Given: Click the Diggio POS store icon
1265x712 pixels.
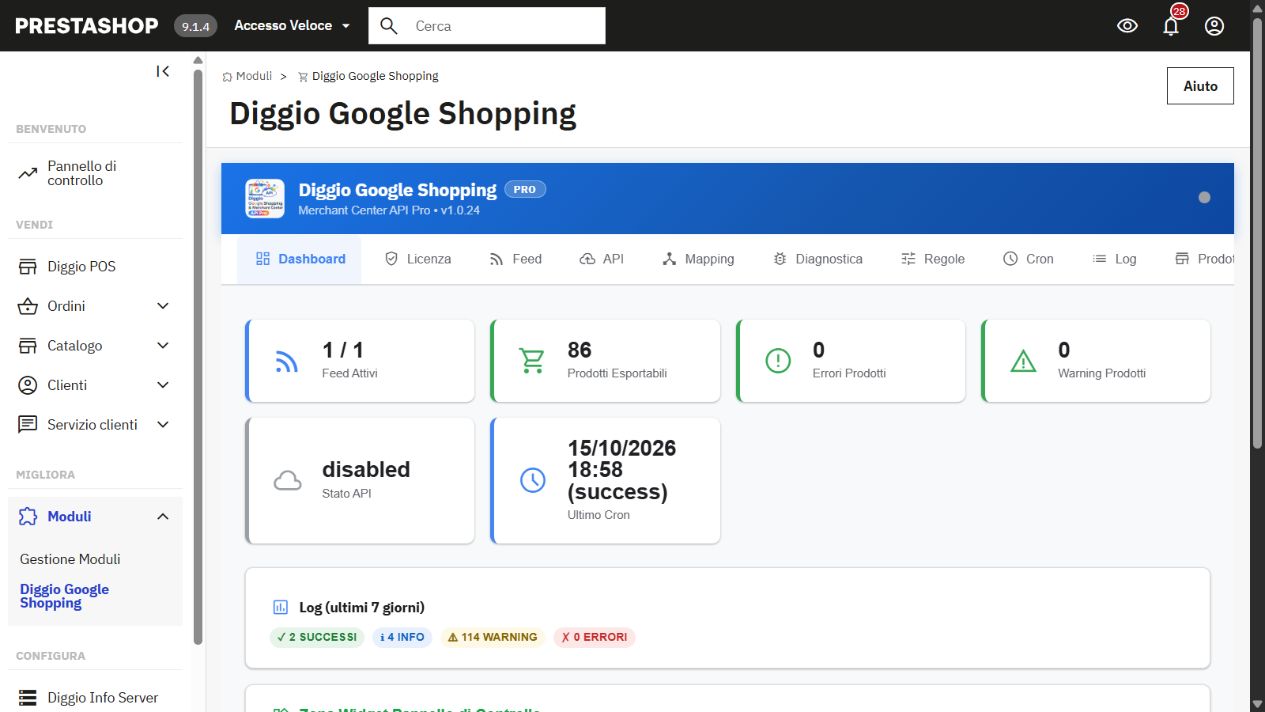Looking at the screenshot, I should click(x=28, y=267).
